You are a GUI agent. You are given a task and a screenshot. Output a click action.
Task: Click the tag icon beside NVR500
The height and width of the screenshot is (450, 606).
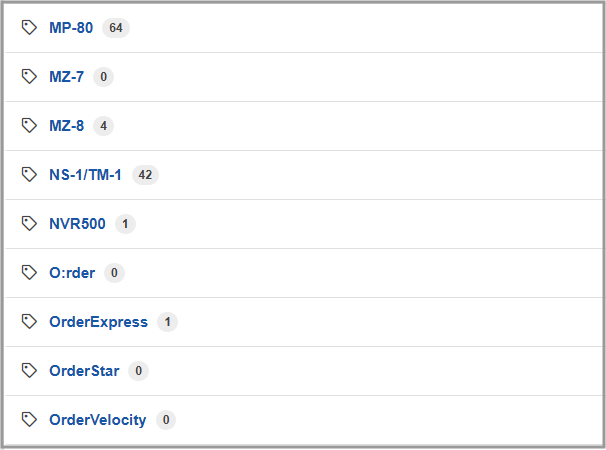pyautogui.click(x=30, y=224)
